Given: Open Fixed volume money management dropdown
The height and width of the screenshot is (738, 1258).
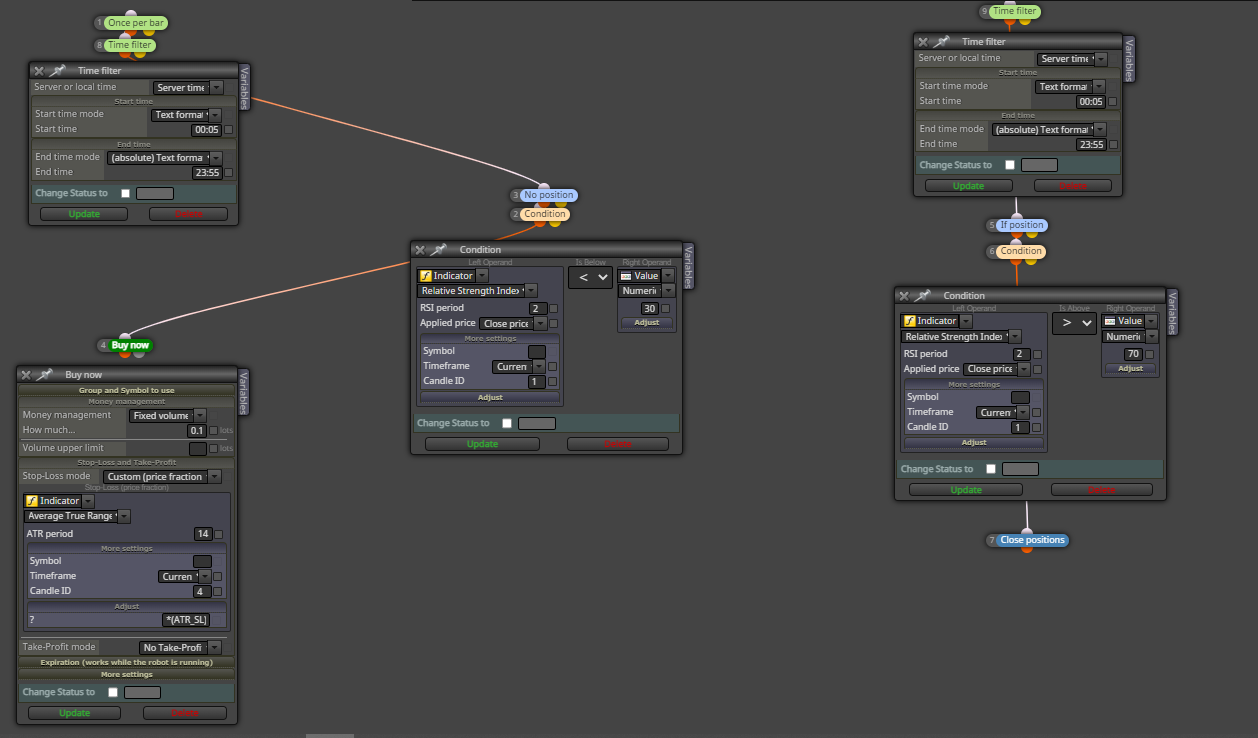Looking at the screenshot, I should click(x=167, y=415).
